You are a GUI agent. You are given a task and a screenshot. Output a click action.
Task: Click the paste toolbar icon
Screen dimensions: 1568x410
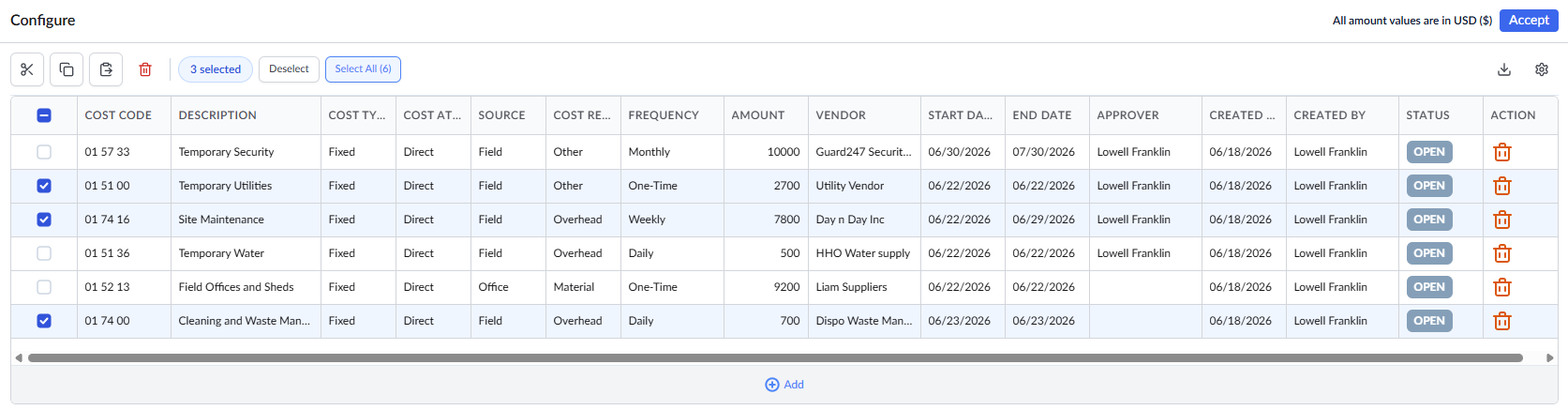pos(106,69)
